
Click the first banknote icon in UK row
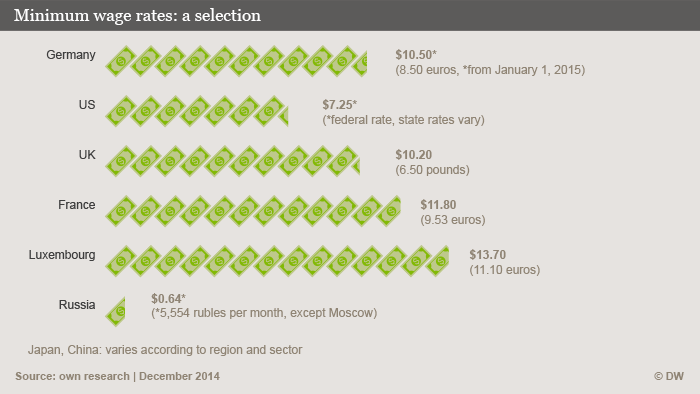pyautogui.click(x=121, y=161)
